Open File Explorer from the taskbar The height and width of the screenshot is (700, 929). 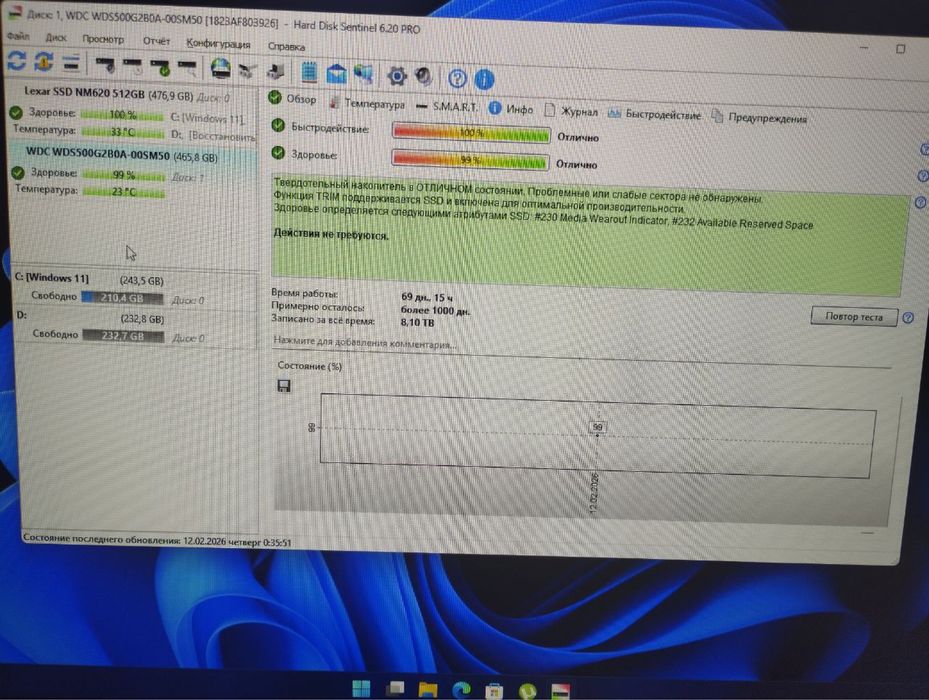click(x=427, y=689)
